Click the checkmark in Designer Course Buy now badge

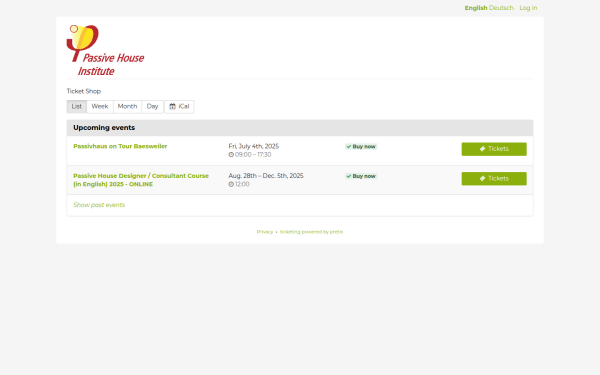click(349, 176)
